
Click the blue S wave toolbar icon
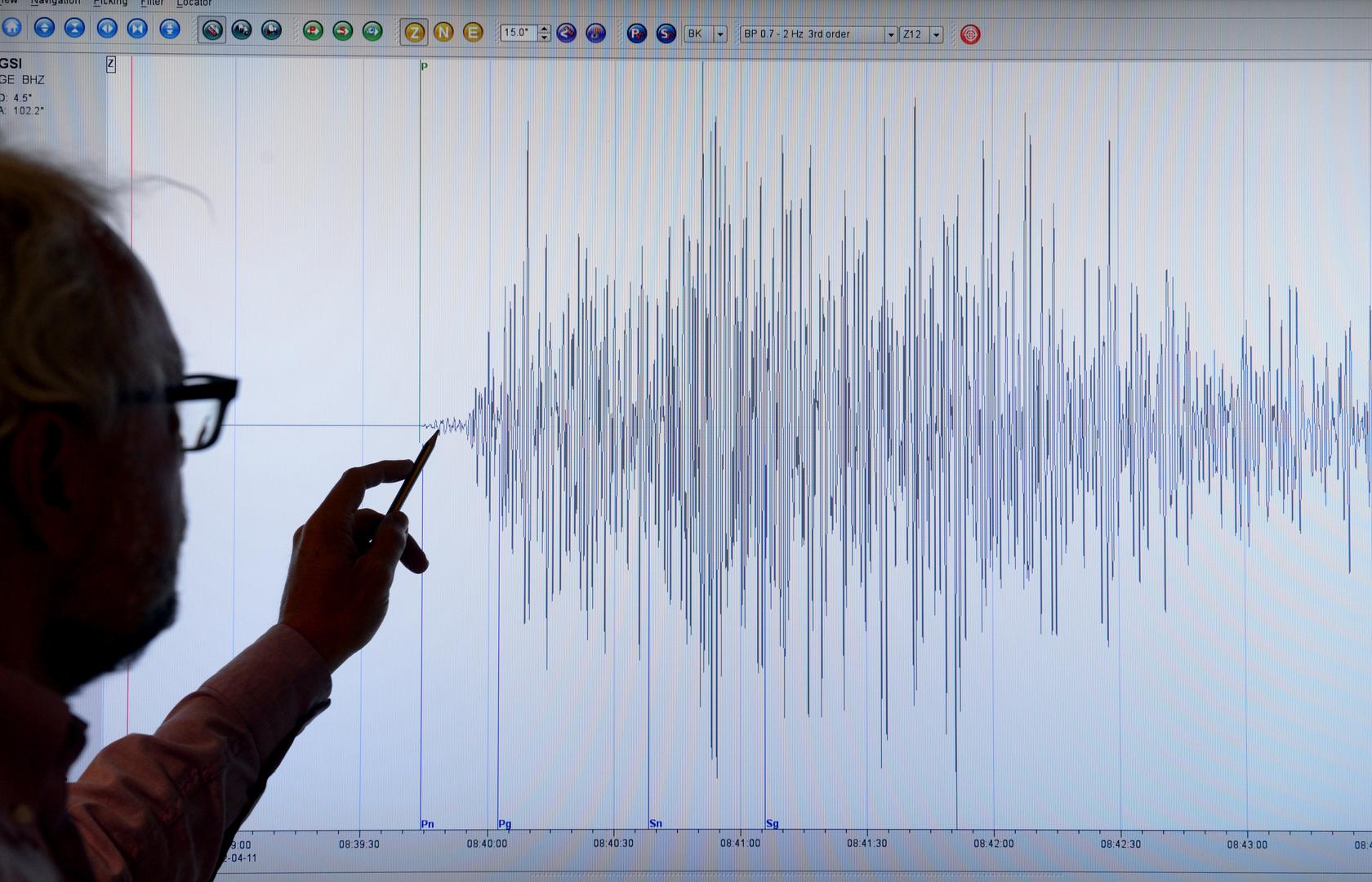click(x=666, y=33)
